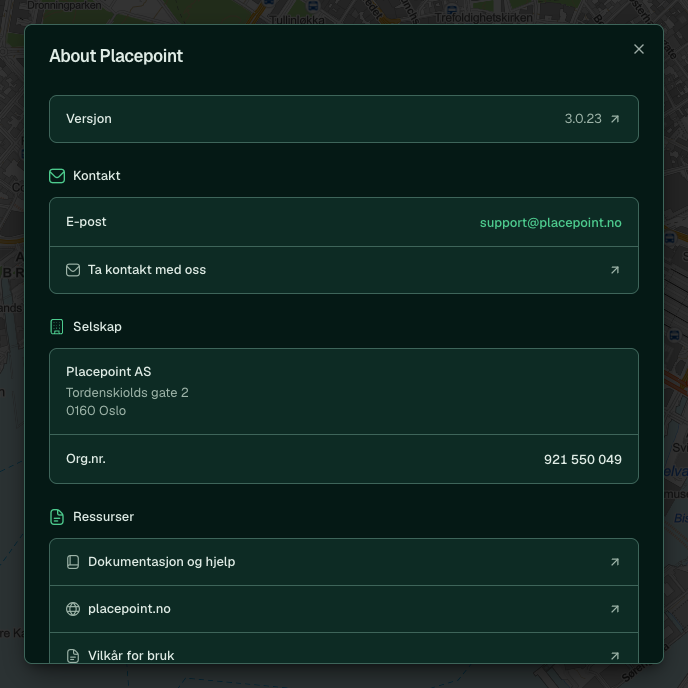Image resolution: width=688 pixels, height=688 pixels.
Task: Open the version 3.0.23 external link arrow
Action: 615,119
